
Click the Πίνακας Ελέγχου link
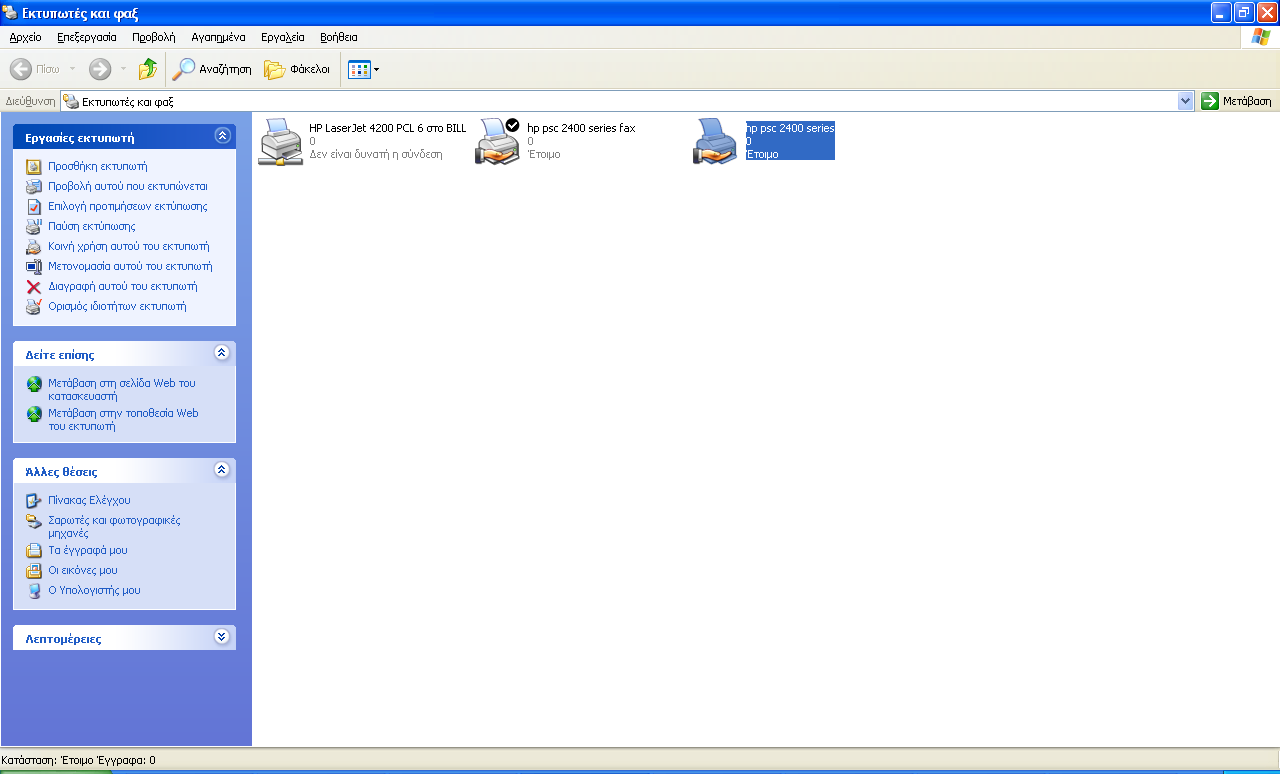point(89,500)
